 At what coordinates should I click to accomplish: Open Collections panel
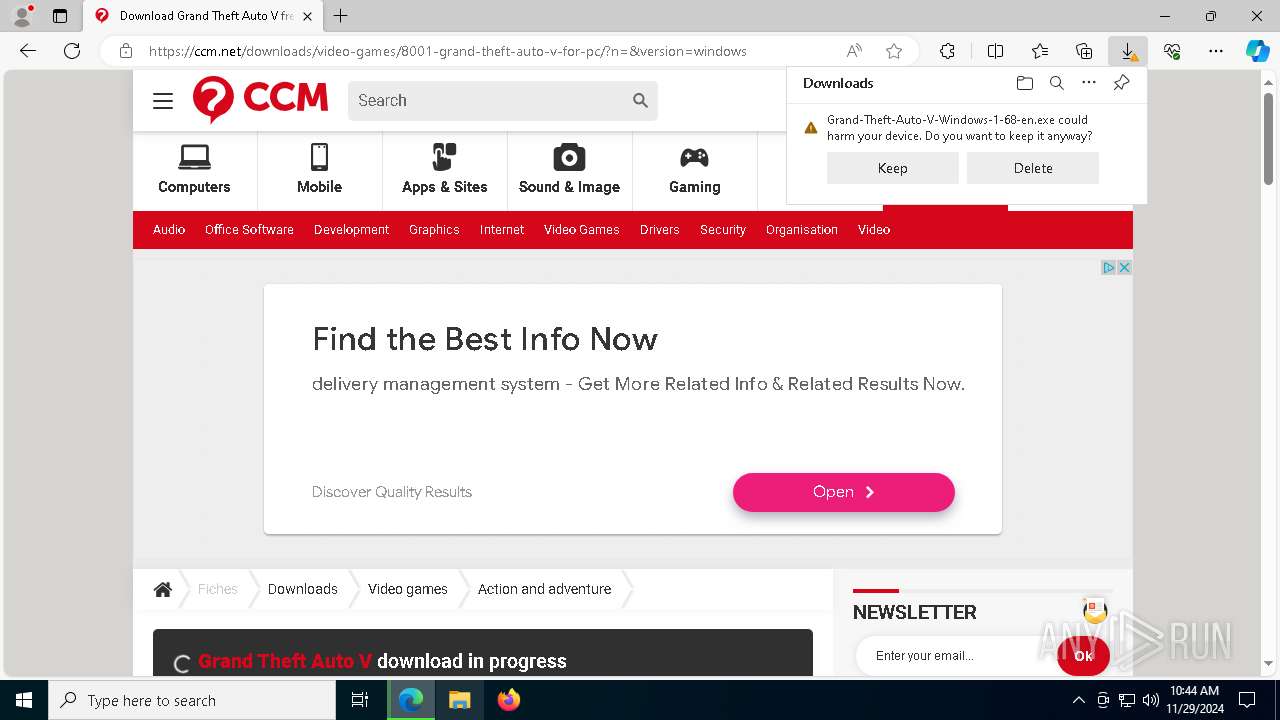point(1084,51)
